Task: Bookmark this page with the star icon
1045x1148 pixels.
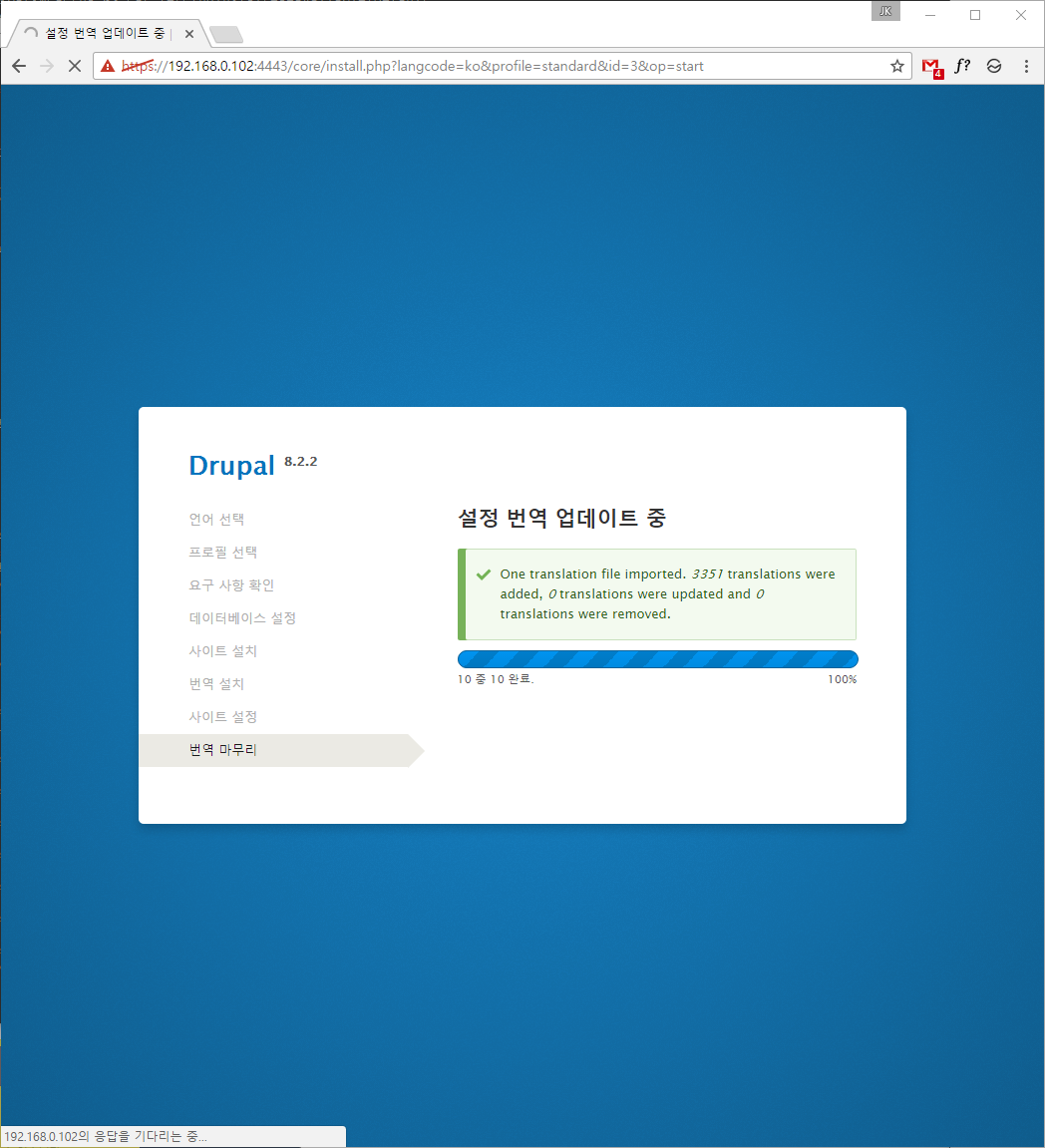Action: pyautogui.click(x=897, y=66)
